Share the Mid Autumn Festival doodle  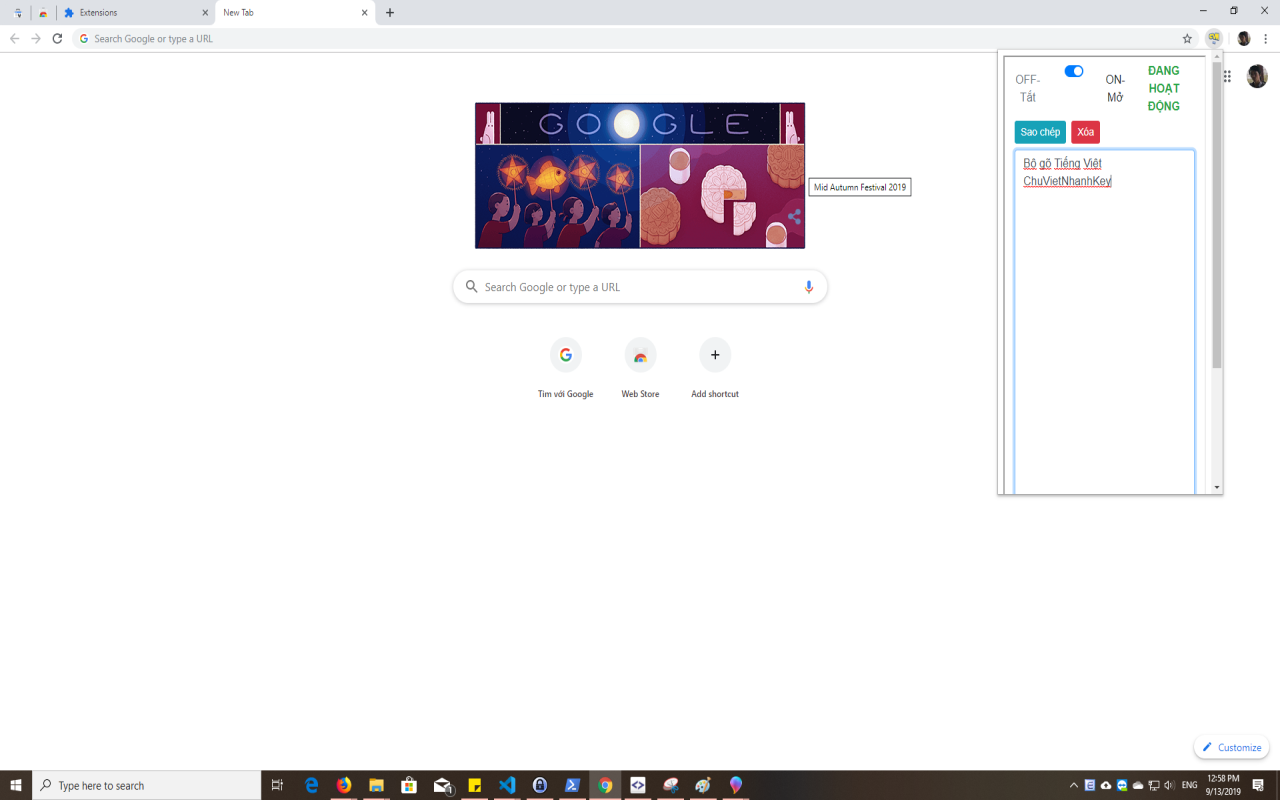point(794,216)
